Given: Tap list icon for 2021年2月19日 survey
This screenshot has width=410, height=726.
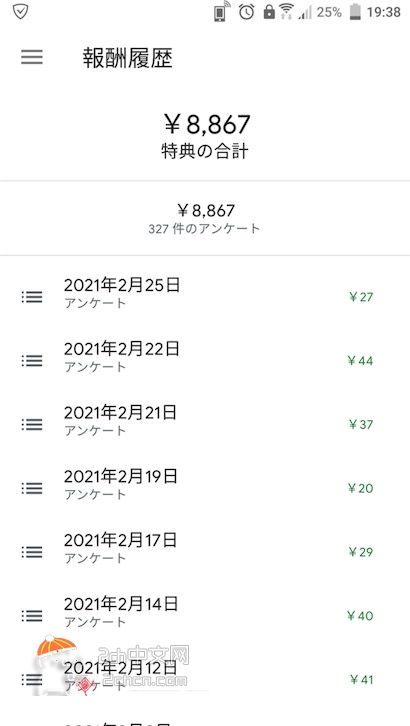Looking at the screenshot, I should pyautogui.click(x=32, y=488).
